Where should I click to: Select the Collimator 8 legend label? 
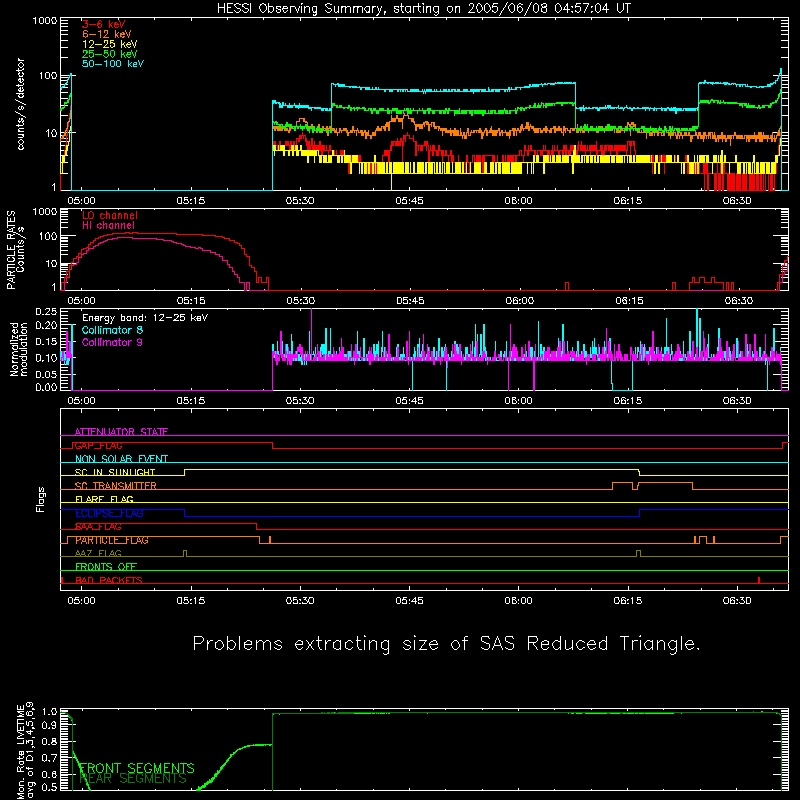pos(112,330)
